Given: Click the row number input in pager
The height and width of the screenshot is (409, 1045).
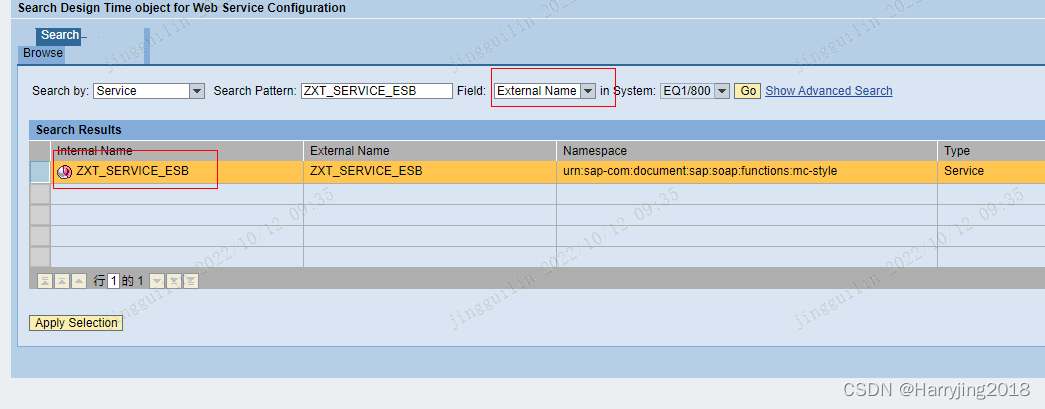Looking at the screenshot, I should coord(114,281).
